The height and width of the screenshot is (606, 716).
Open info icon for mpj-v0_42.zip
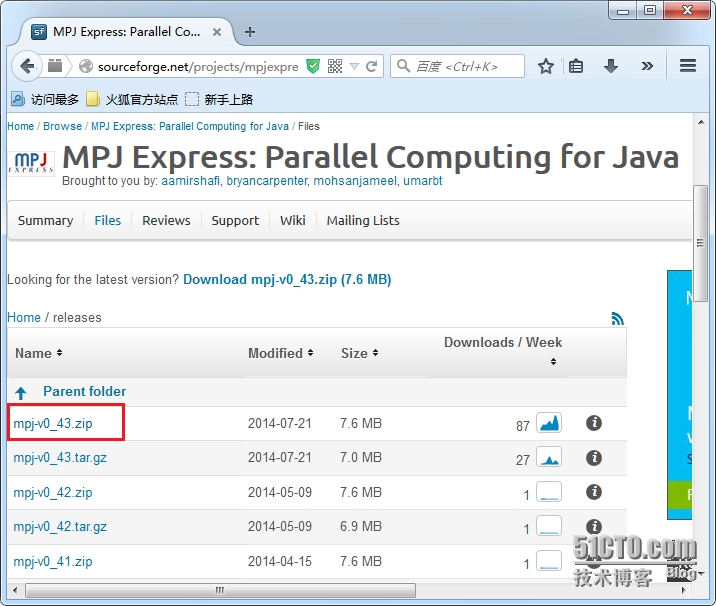[x=594, y=492]
